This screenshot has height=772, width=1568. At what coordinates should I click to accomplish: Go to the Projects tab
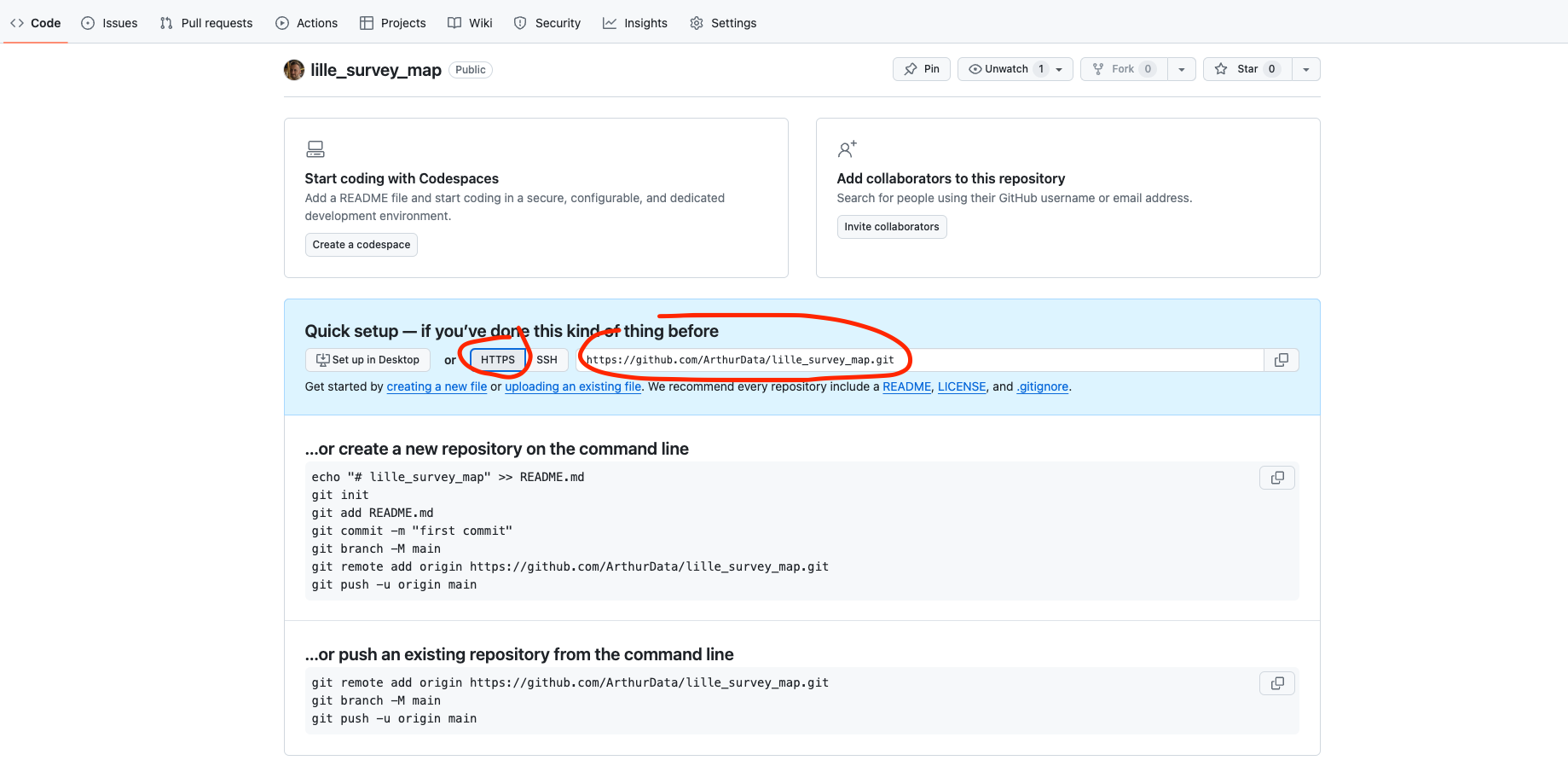click(x=393, y=23)
